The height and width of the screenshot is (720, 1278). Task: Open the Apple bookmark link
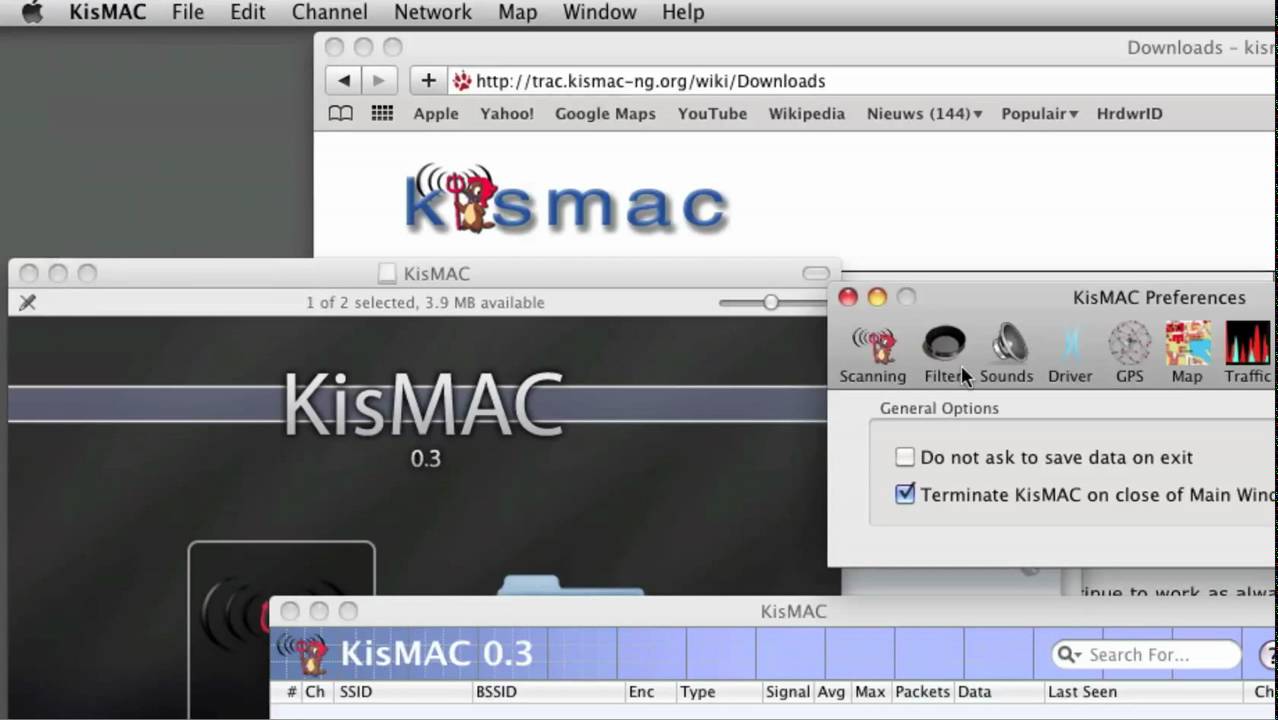click(x=436, y=114)
